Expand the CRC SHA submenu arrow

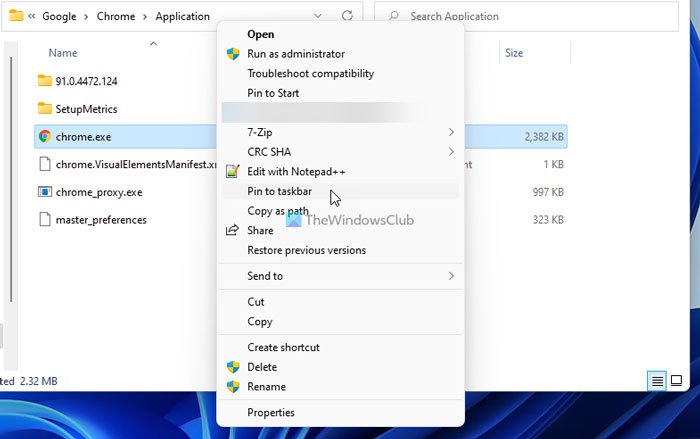pos(451,152)
